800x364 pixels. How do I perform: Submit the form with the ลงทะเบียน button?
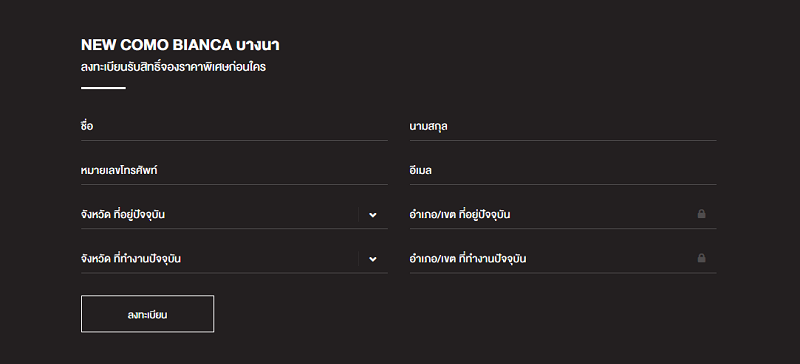[147, 314]
